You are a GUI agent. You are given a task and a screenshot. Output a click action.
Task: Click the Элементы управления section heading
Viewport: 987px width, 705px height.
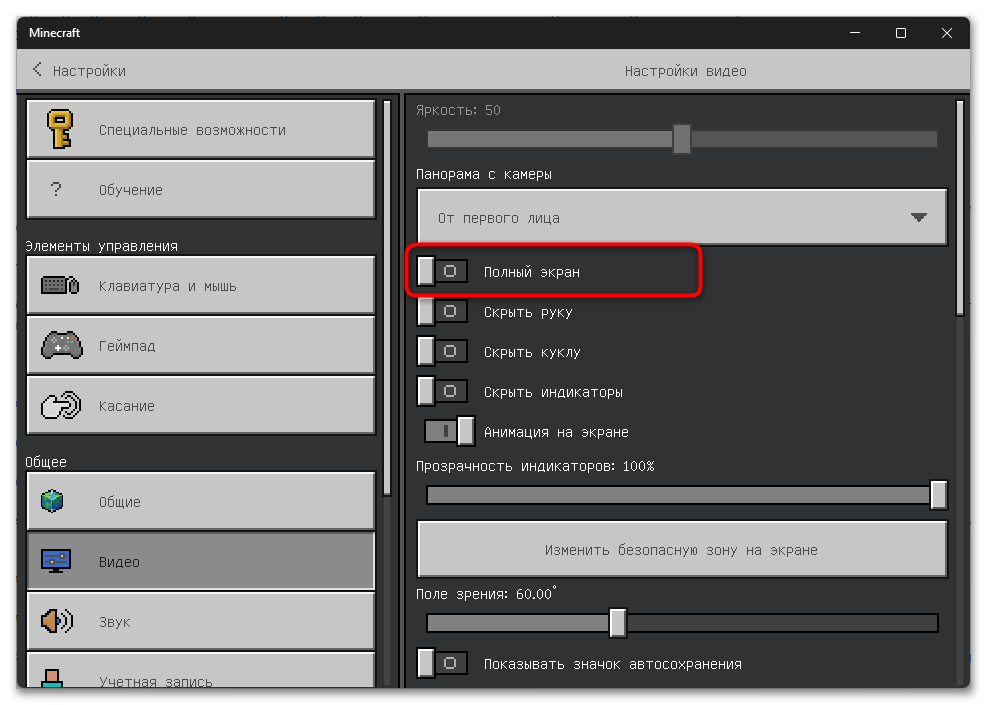coord(101,245)
